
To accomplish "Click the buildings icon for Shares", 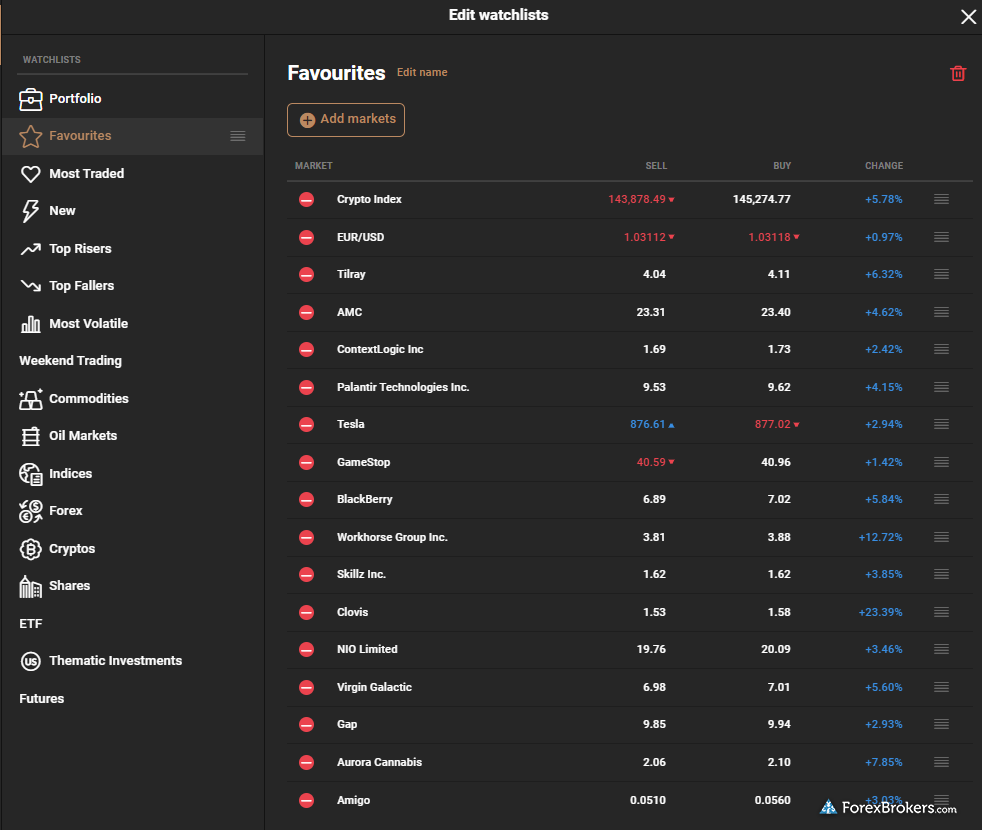I will tap(31, 586).
